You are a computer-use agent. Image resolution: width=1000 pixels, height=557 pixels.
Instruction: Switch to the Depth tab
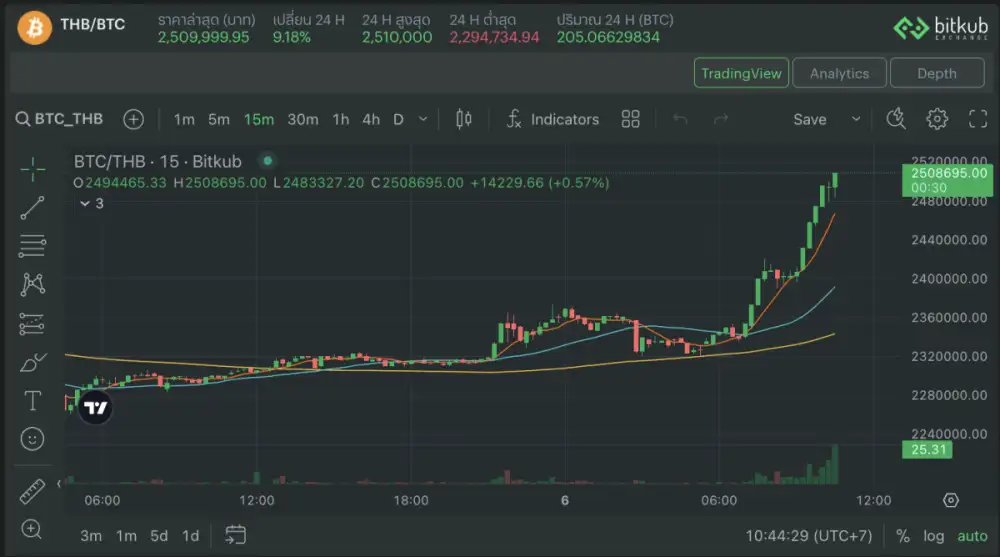(936, 73)
